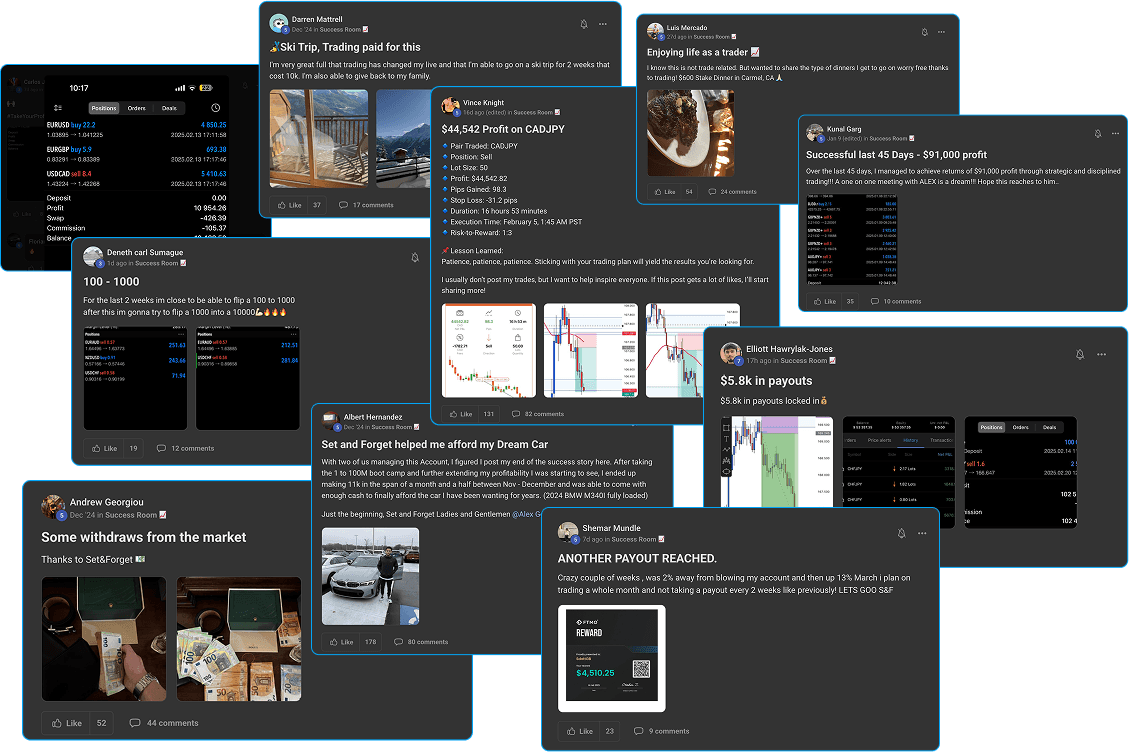The width and height of the screenshot is (1129, 752).
Task: Open more options on Kunal Garg's post
Action: click(1115, 134)
